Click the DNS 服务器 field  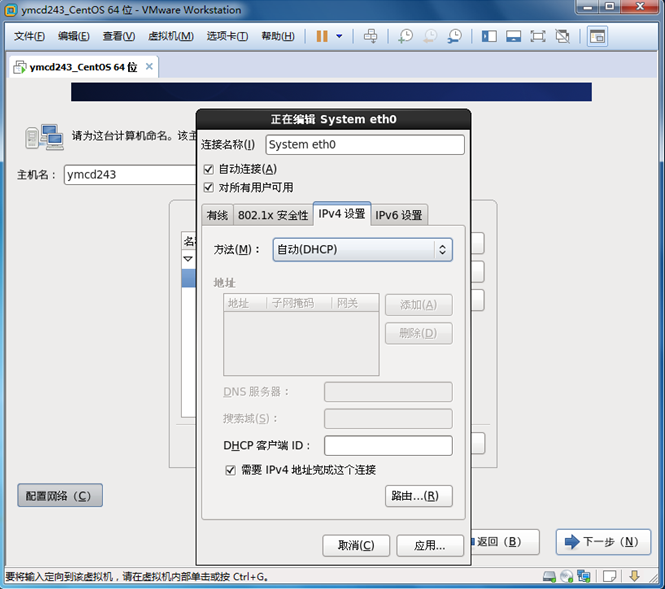[388, 392]
